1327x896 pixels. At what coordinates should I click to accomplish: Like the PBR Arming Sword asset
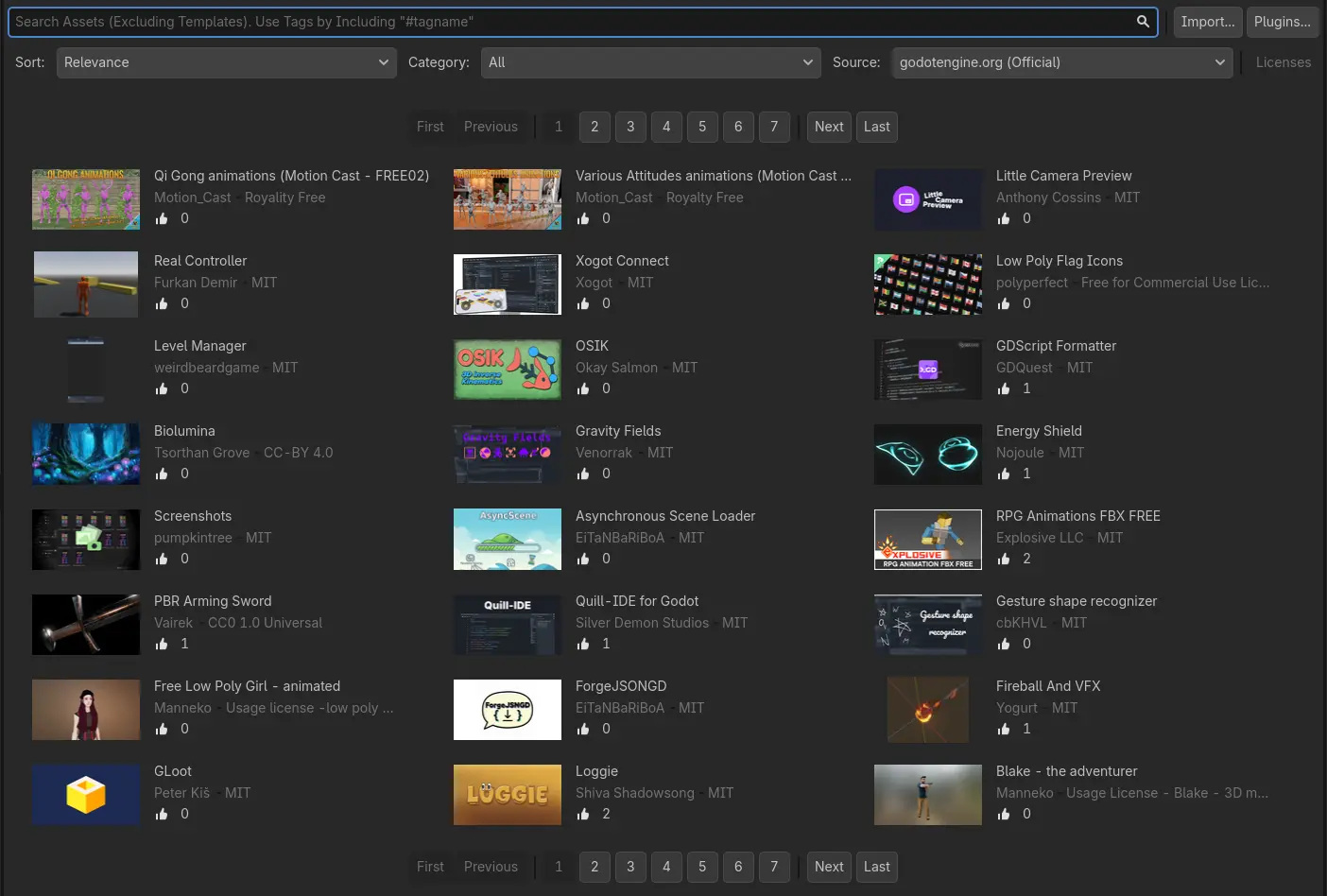162,644
